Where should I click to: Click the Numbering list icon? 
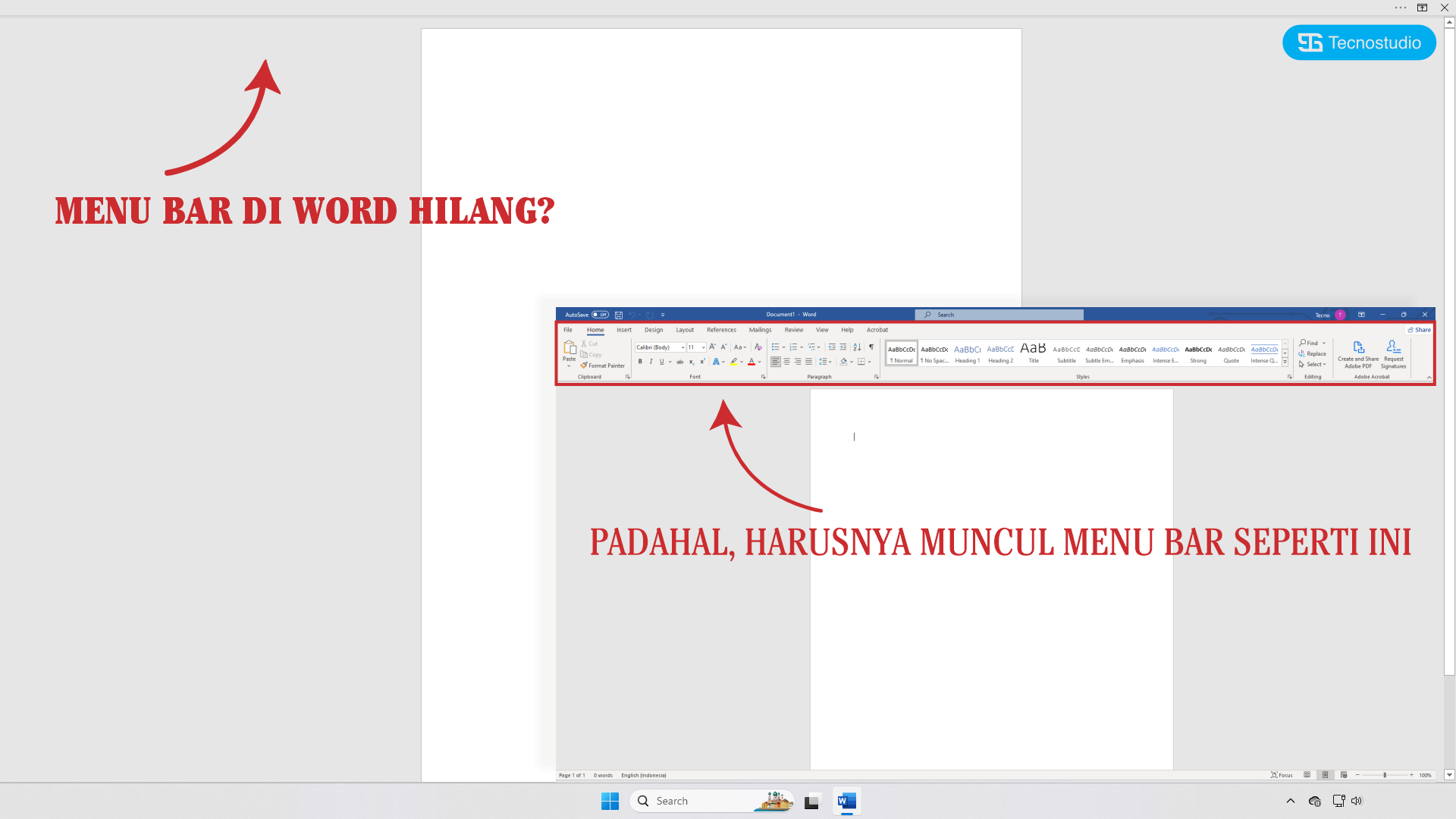click(x=794, y=347)
